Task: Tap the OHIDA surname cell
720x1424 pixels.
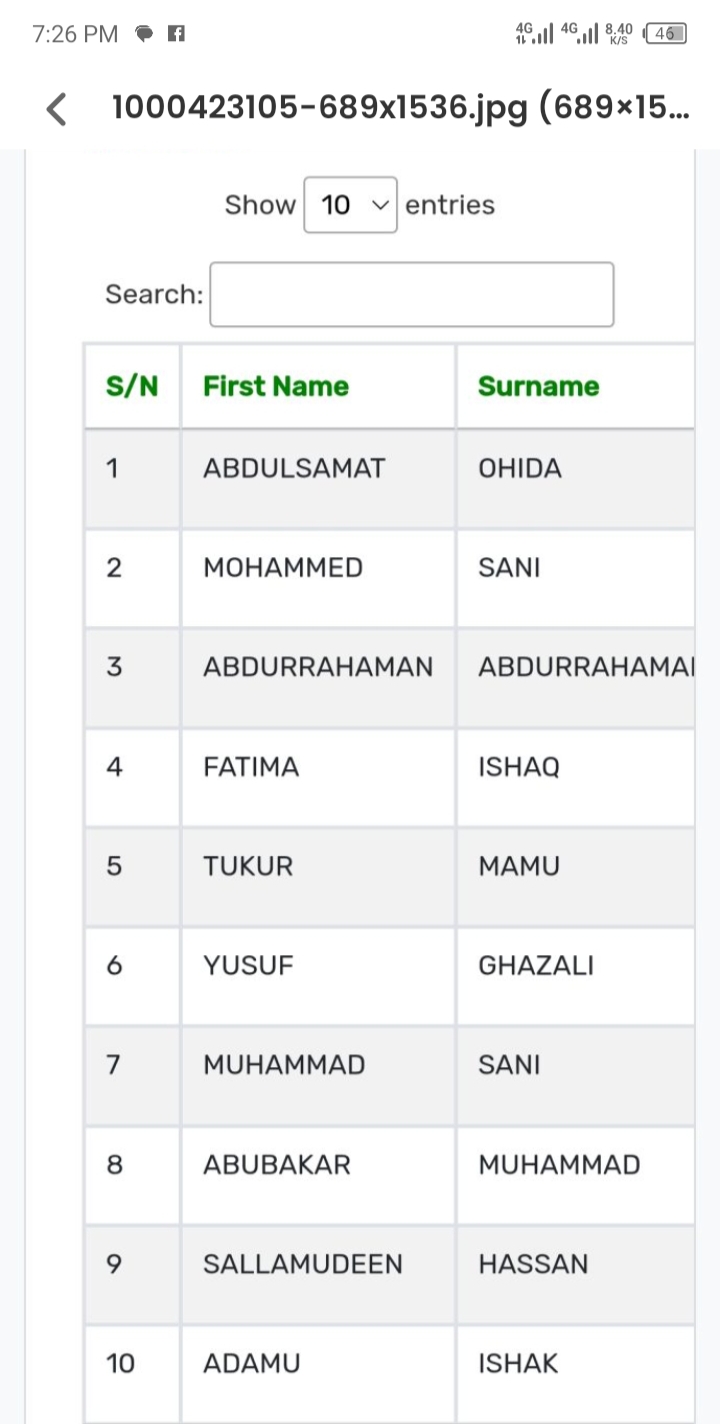Action: (520, 468)
